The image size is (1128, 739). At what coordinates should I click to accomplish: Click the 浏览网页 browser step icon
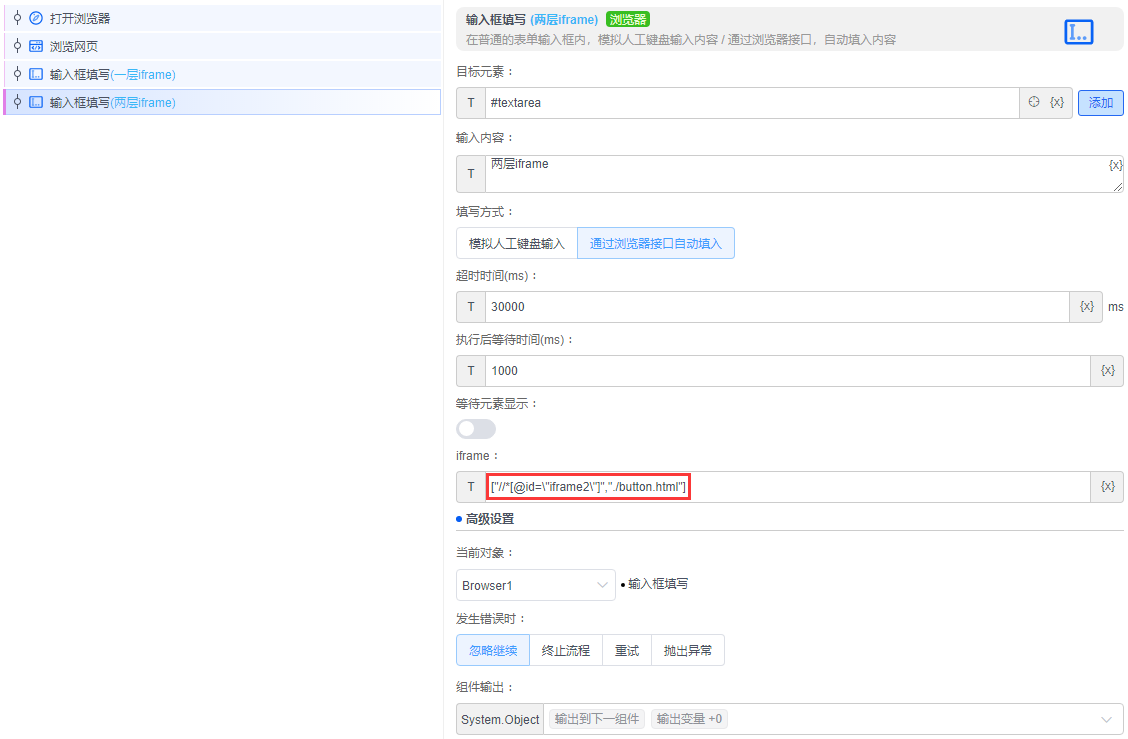tap(36, 45)
